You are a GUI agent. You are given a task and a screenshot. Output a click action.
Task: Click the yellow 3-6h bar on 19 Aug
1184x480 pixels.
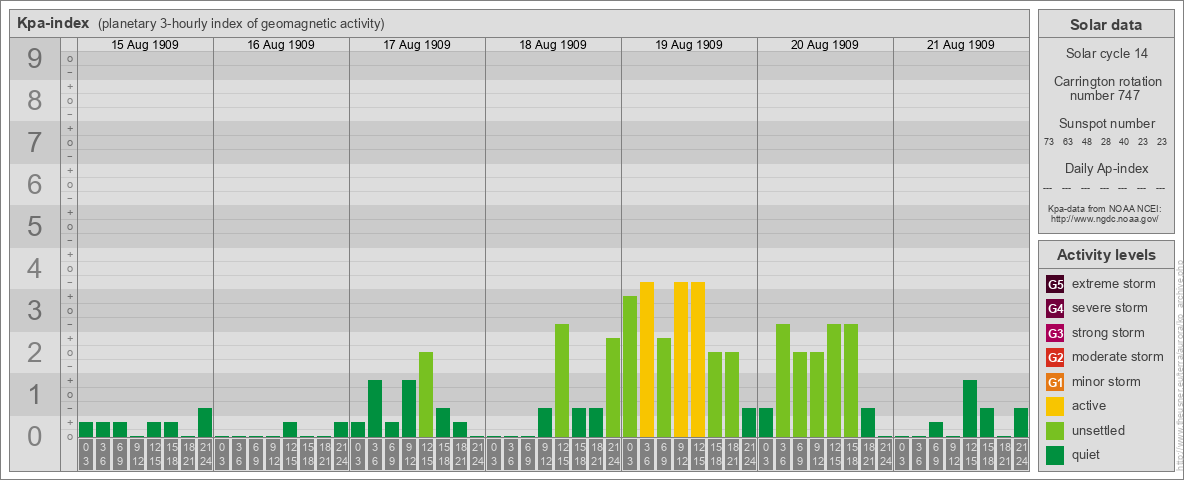(646, 359)
